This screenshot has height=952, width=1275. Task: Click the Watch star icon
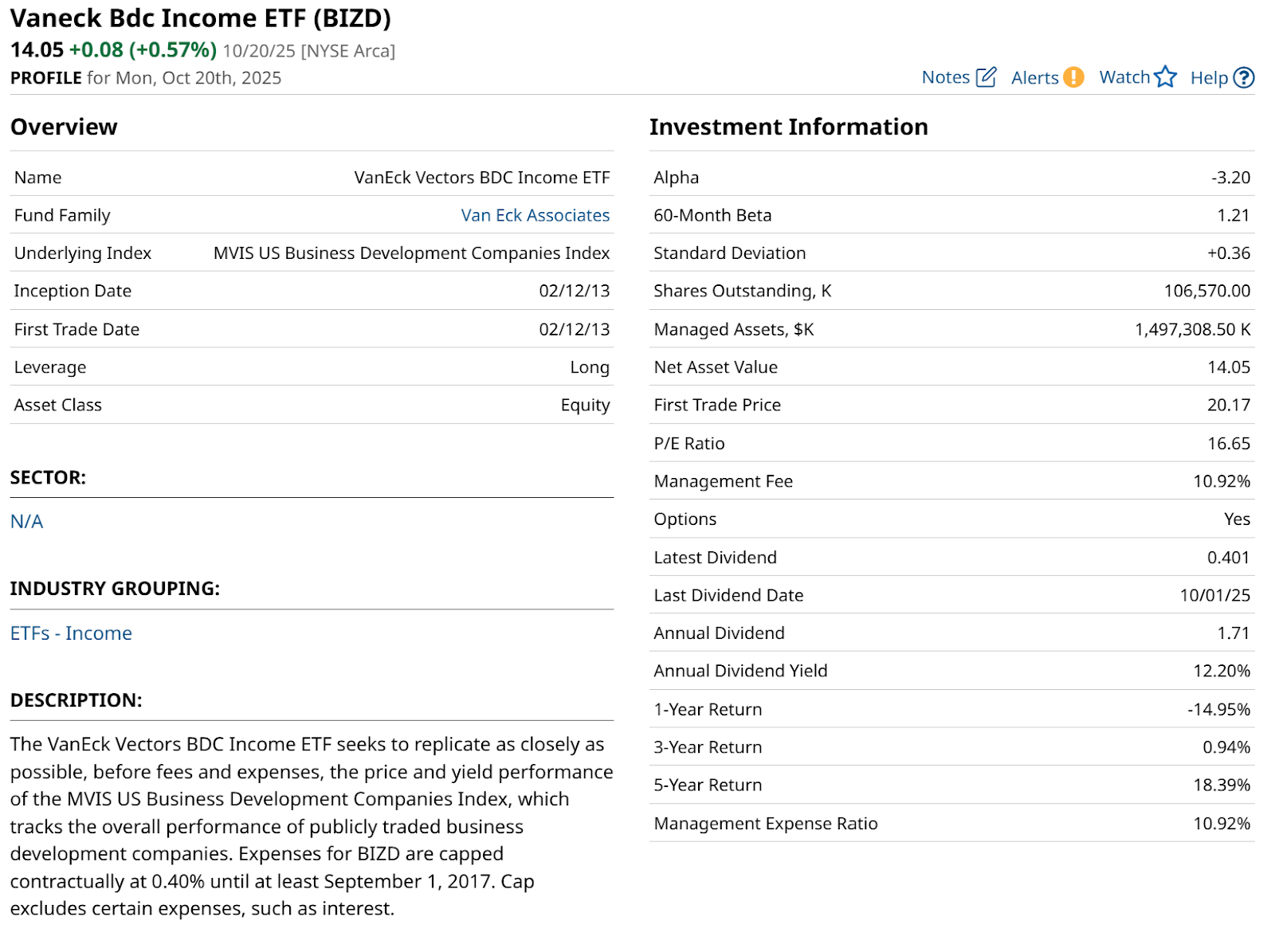[x=1165, y=77]
